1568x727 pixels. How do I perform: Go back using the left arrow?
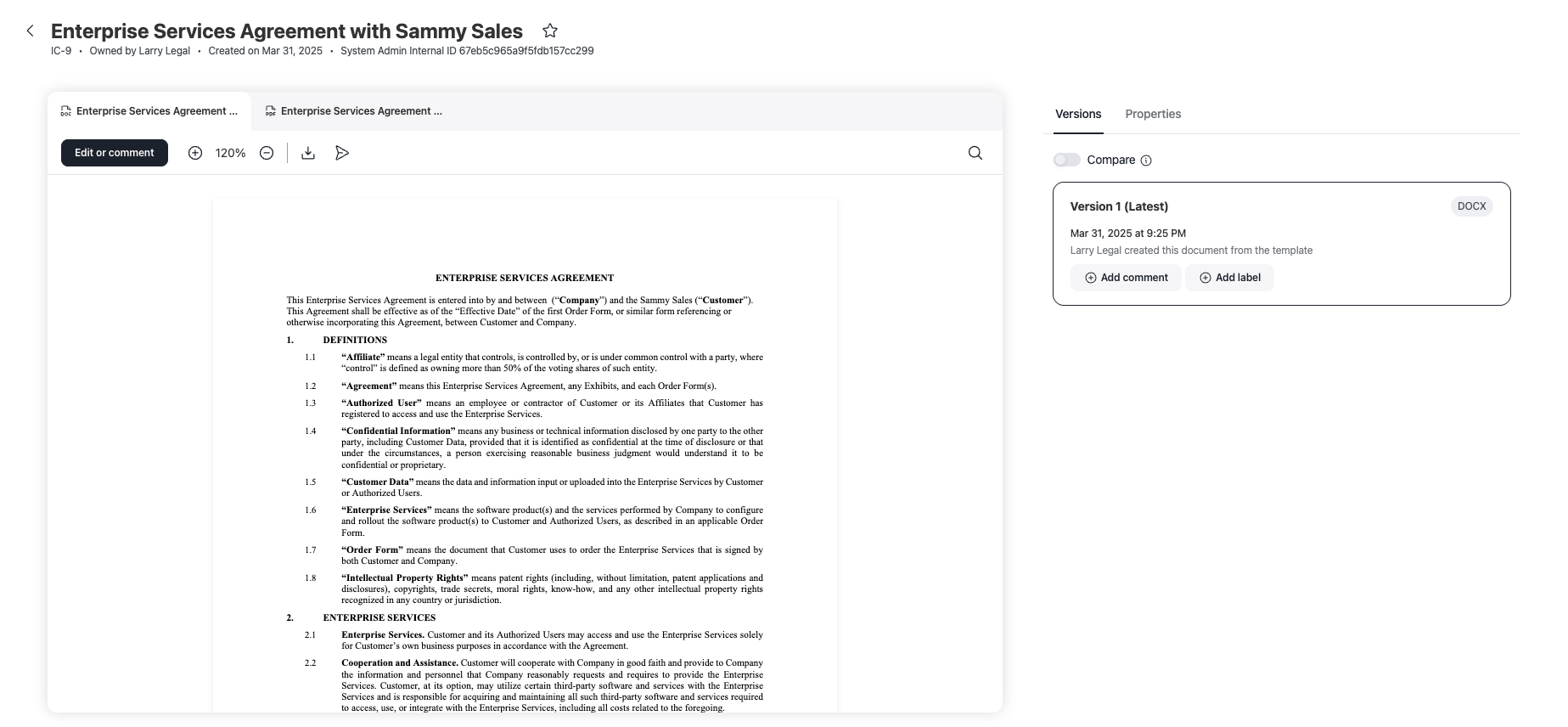[x=31, y=31]
